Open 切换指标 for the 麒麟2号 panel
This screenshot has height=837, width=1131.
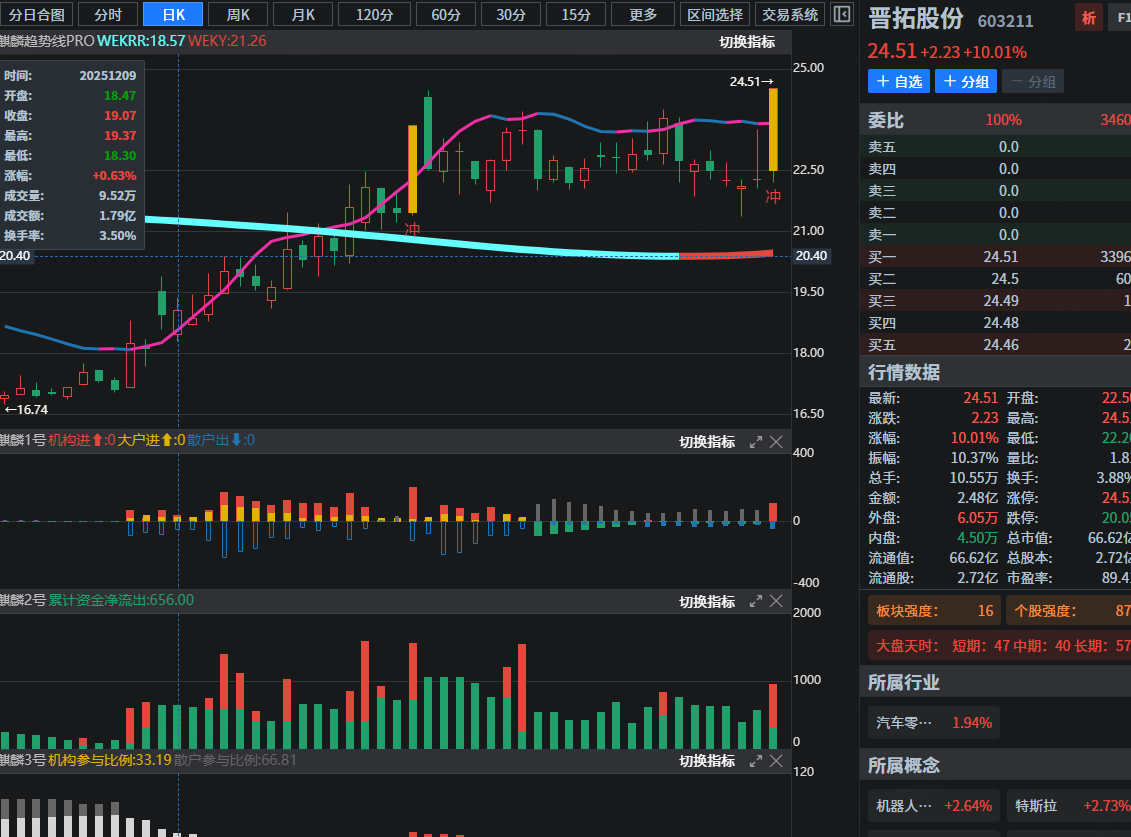707,601
